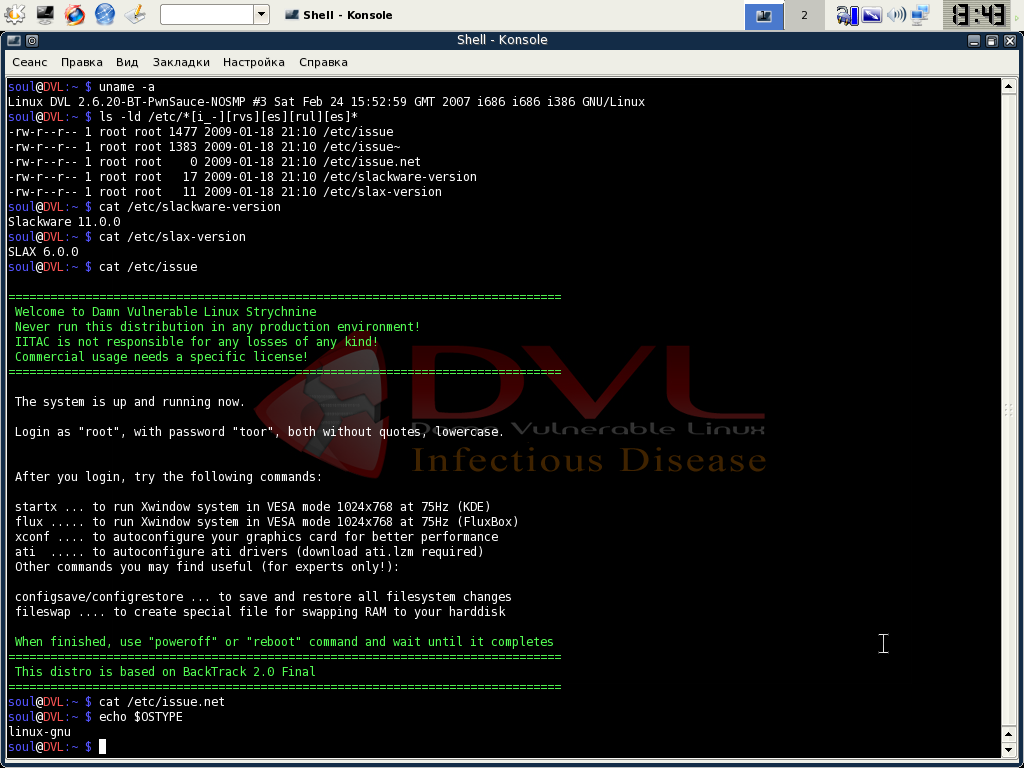Maximize the Konsole window

click(x=991, y=40)
